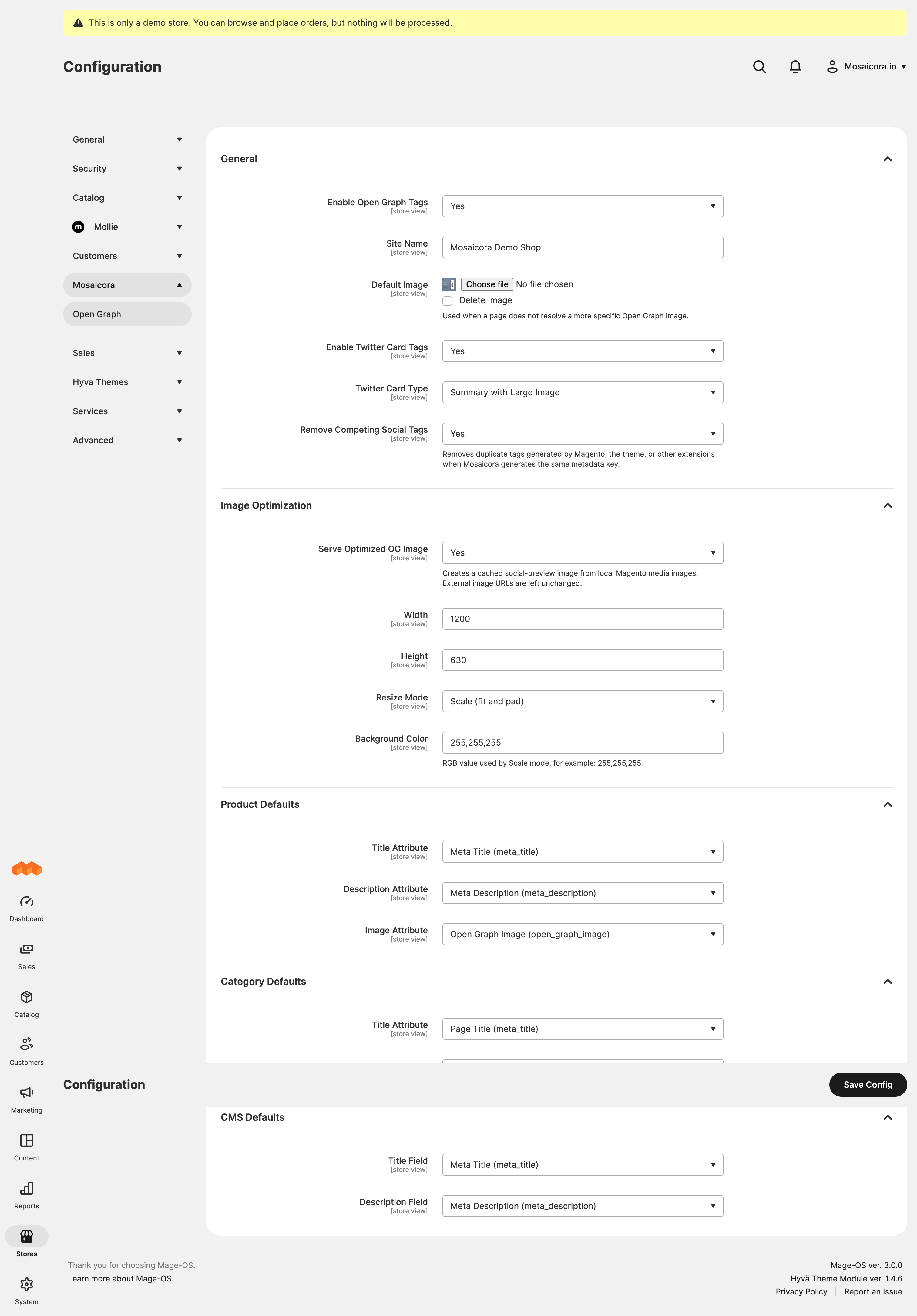Image resolution: width=917 pixels, height=1316 pixels.
Task: Expand the Services config menu
Action: (x=127, y=411)
